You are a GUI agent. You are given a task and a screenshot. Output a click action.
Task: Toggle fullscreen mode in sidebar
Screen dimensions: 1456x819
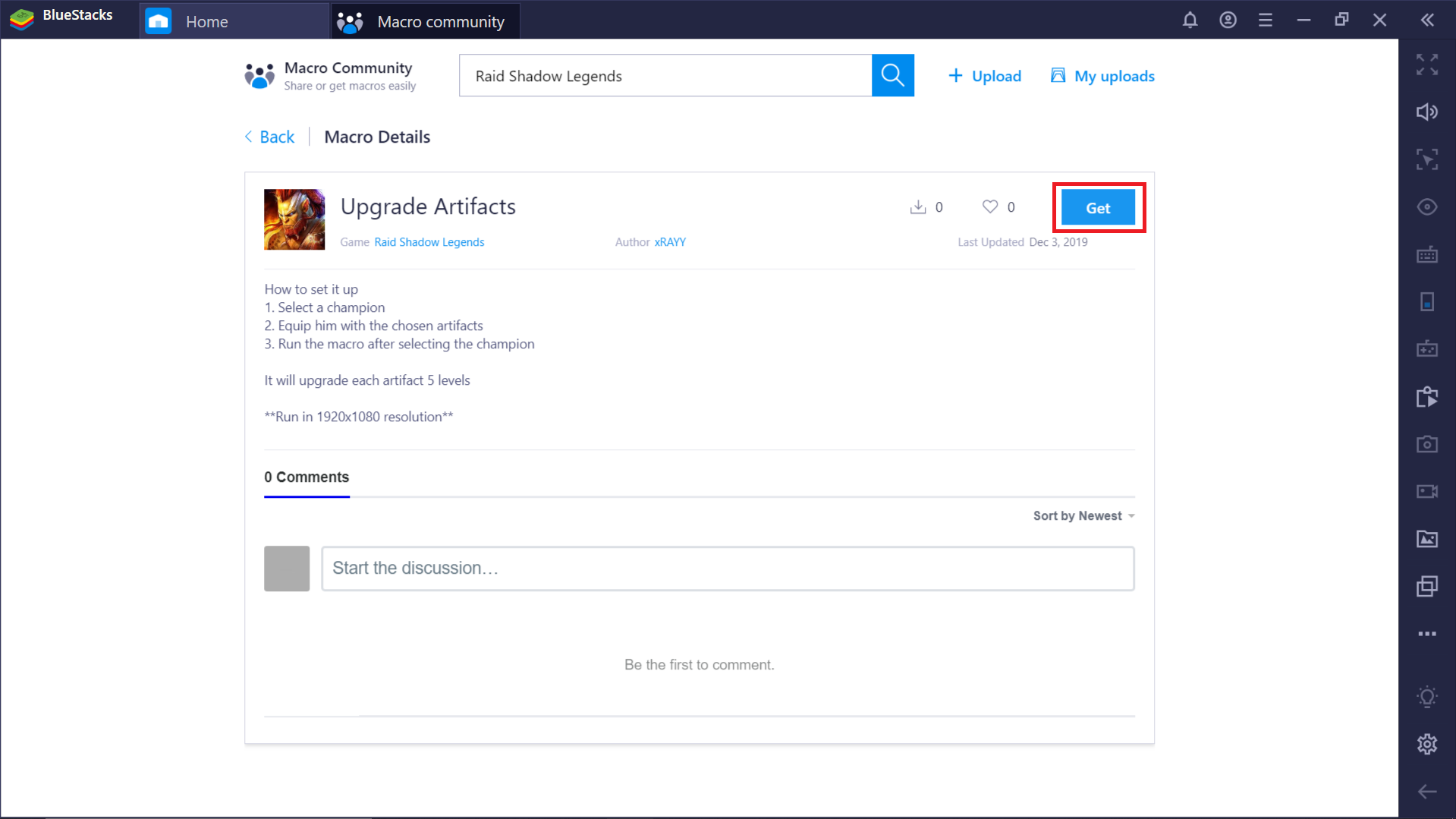(x=1427, y=65)
